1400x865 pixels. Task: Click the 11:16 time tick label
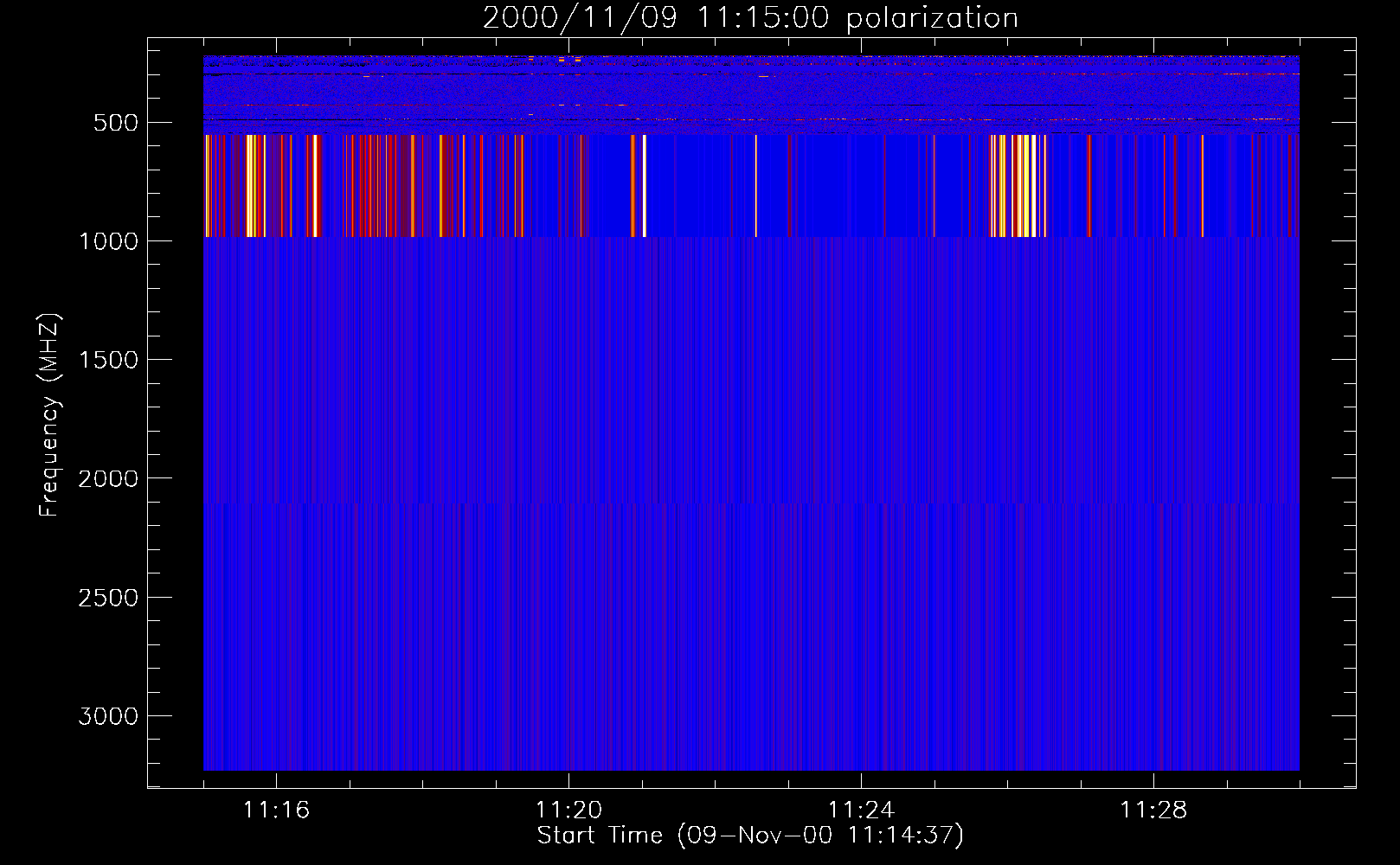coord(276,811)
